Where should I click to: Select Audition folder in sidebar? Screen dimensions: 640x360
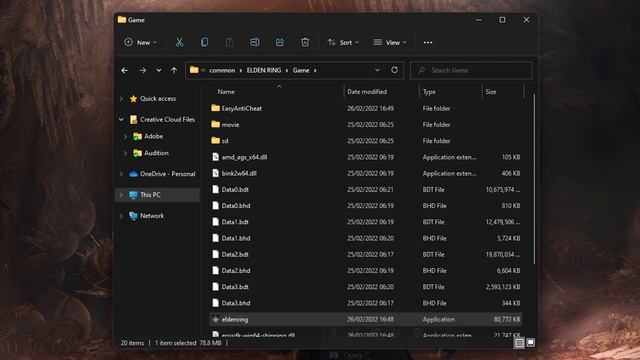(156, 153)
